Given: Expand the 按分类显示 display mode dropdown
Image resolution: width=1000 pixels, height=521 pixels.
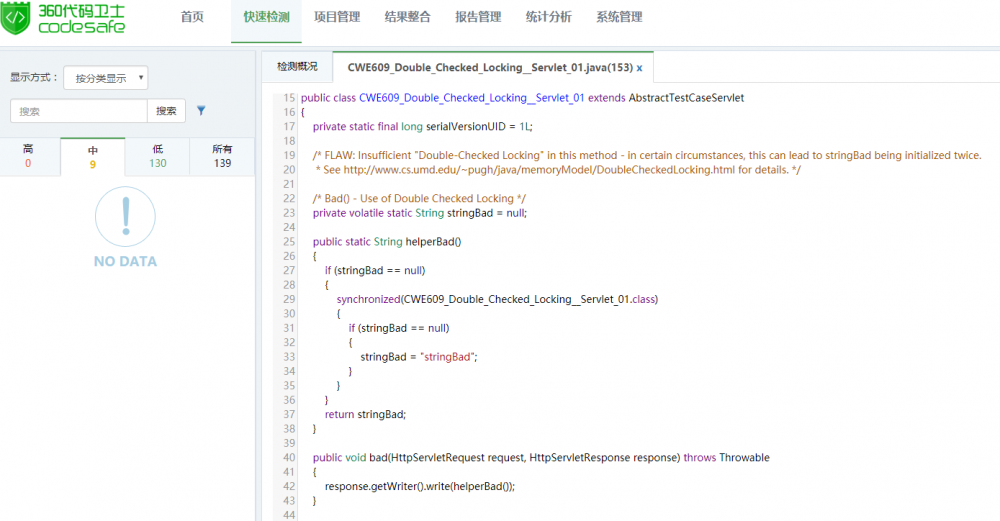Looking at the screenshot, I should click(106, 78).
